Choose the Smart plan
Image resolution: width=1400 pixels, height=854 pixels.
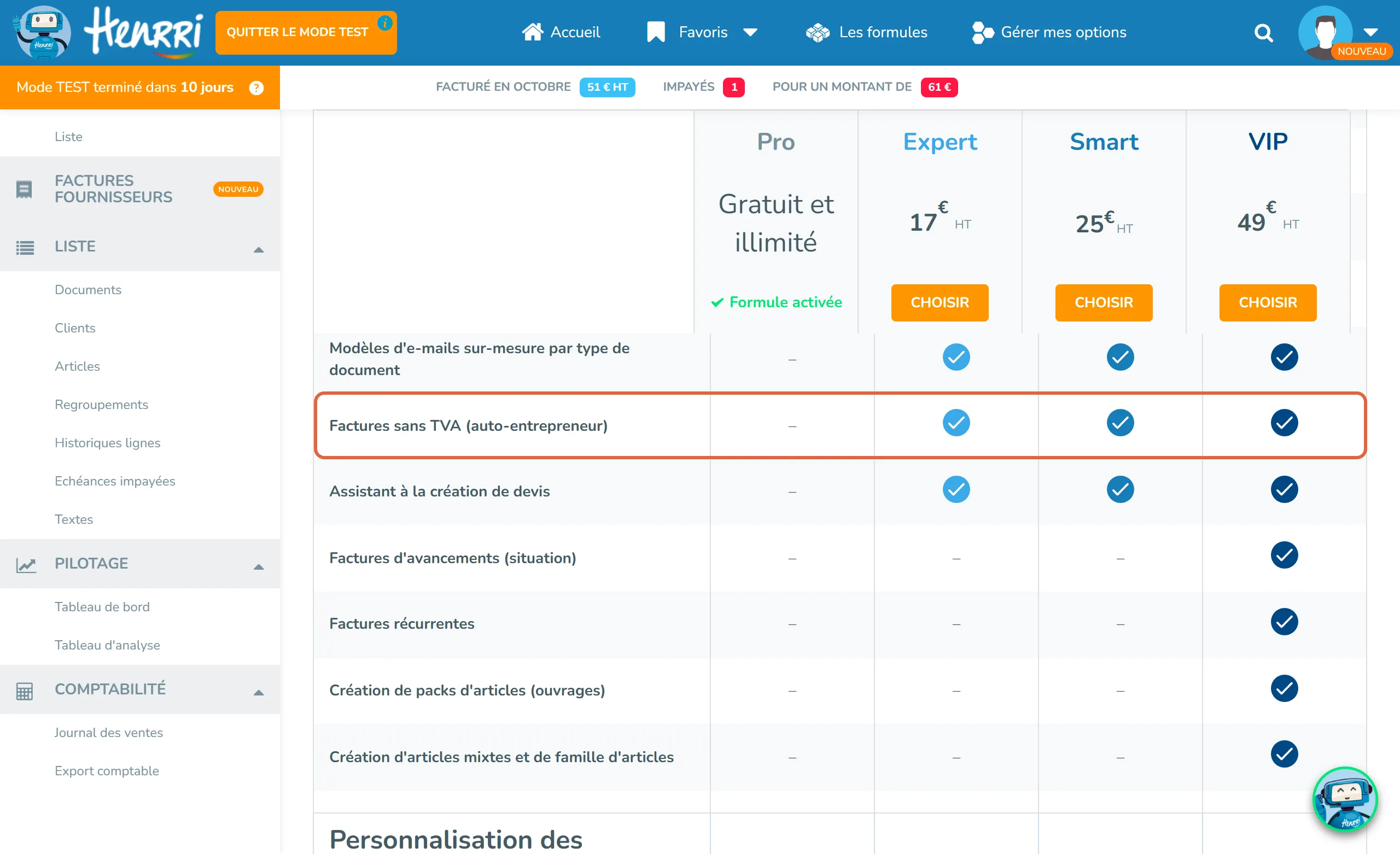click(1104, 302)
